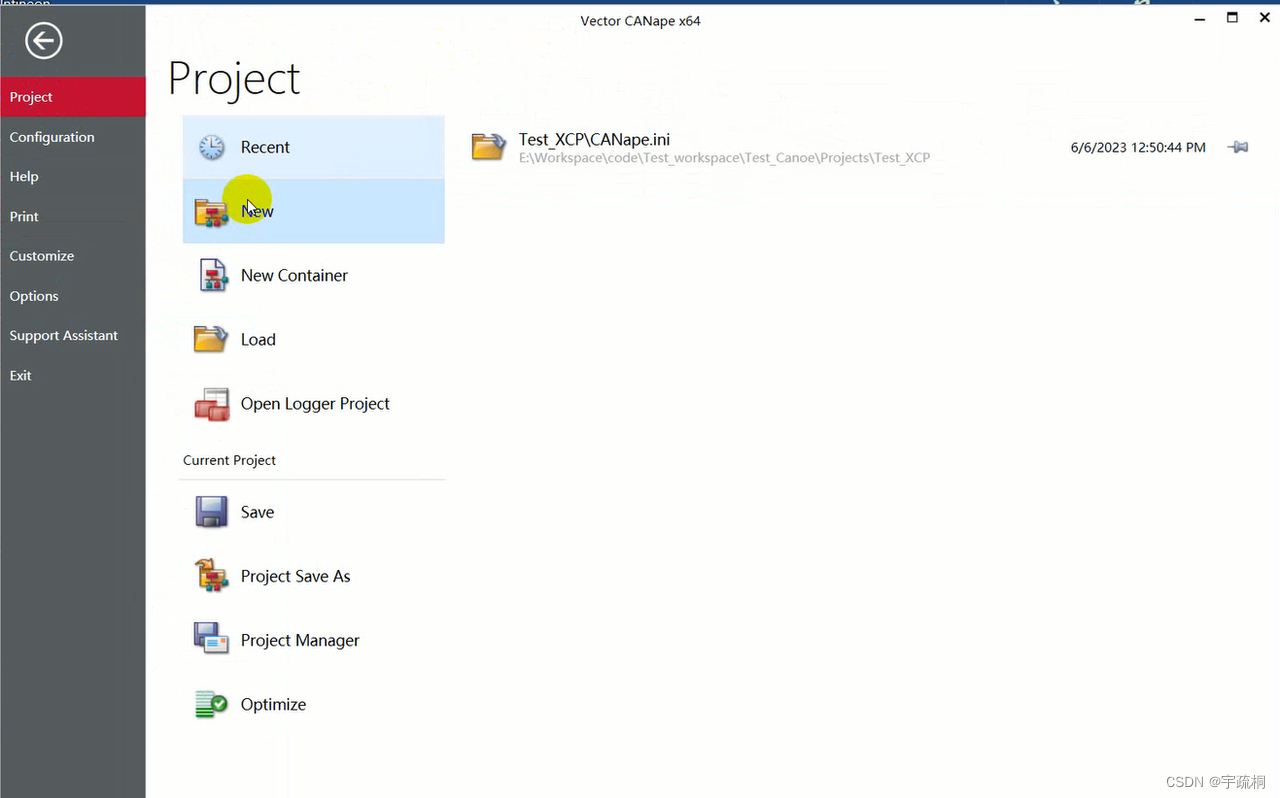
Task: Click Exit in the sidebar
Action: [x=73, y=375]
